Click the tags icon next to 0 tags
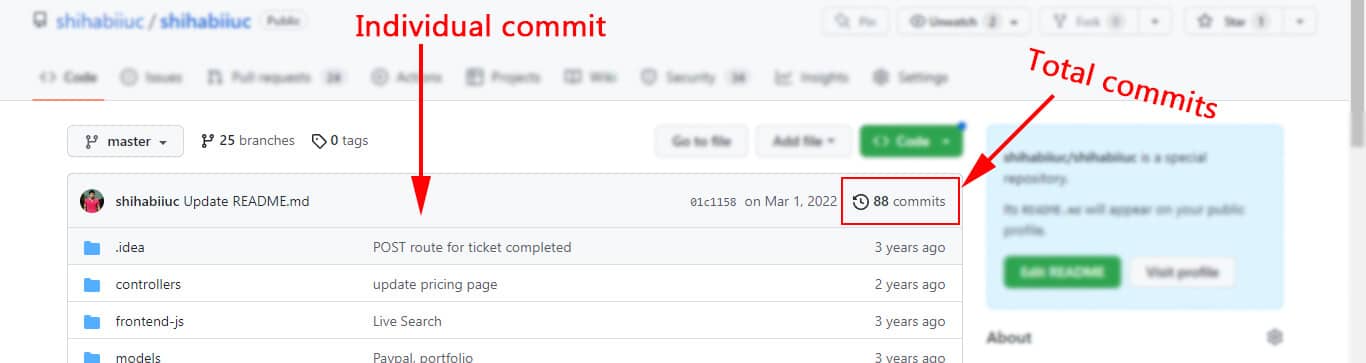This screenshot has height=363, width=1366. point(319,141)
